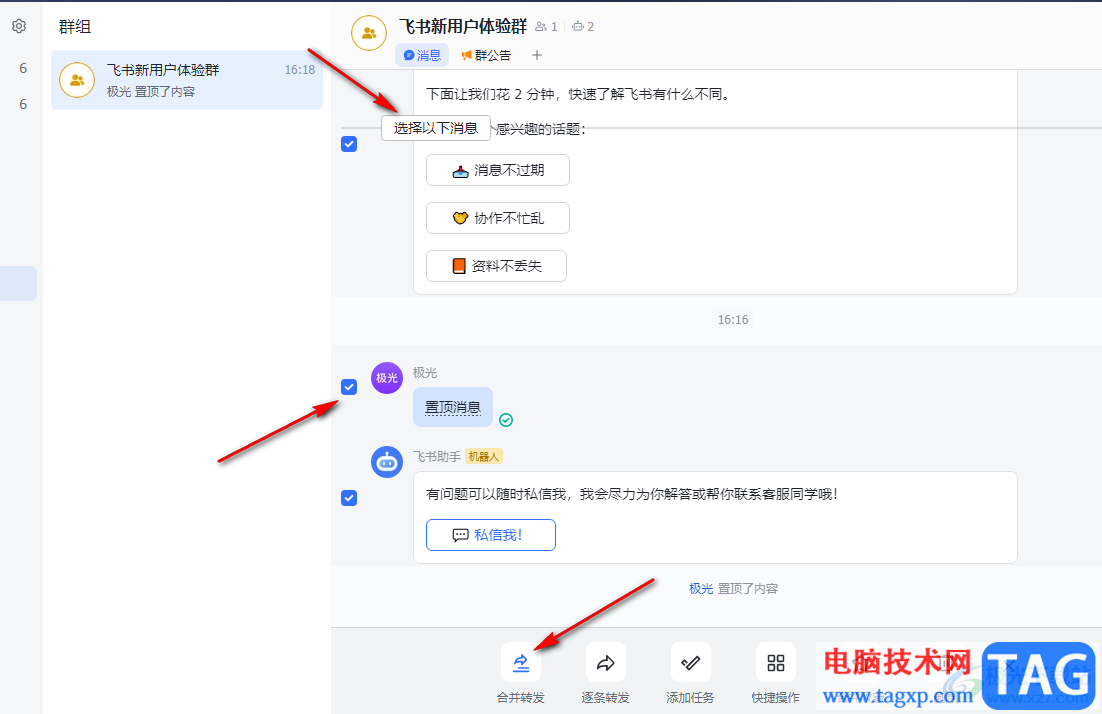Click the 私信我! button
The width and height of the screenshot is (1102, 714).
[491, 535]
